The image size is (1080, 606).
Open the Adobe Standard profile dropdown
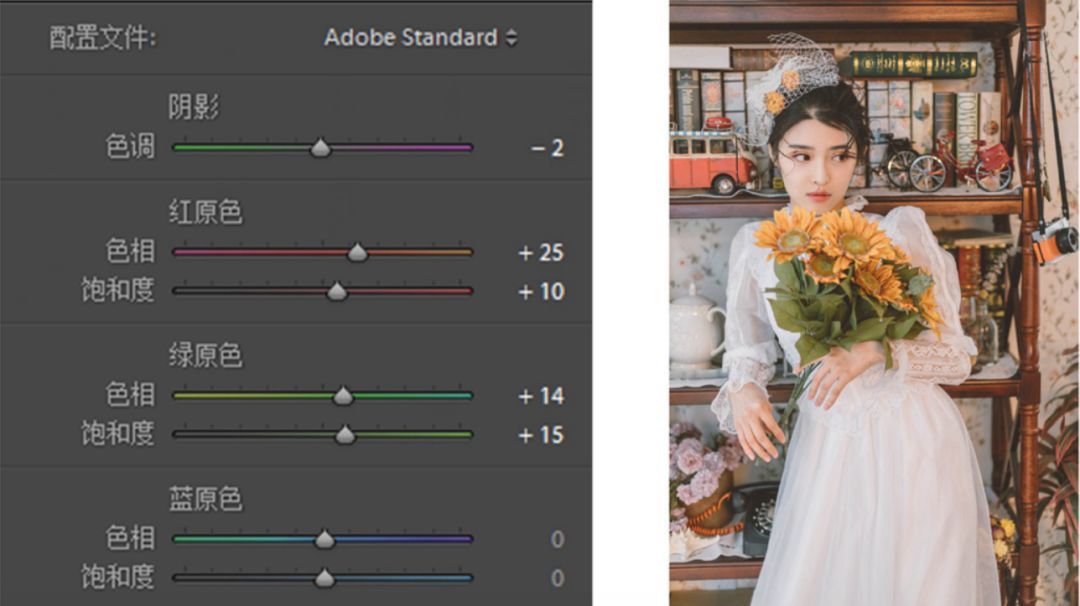pyautogui.click(x=420, y=38)
